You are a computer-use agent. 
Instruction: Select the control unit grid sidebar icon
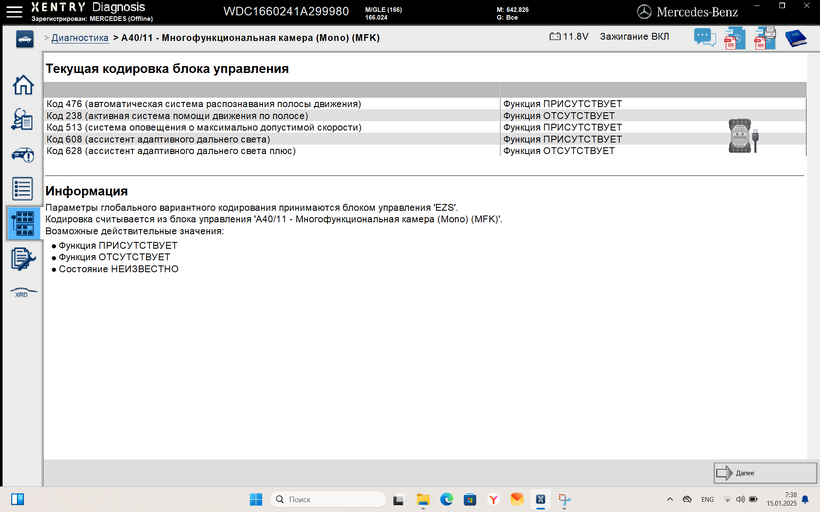click(23, 223)
